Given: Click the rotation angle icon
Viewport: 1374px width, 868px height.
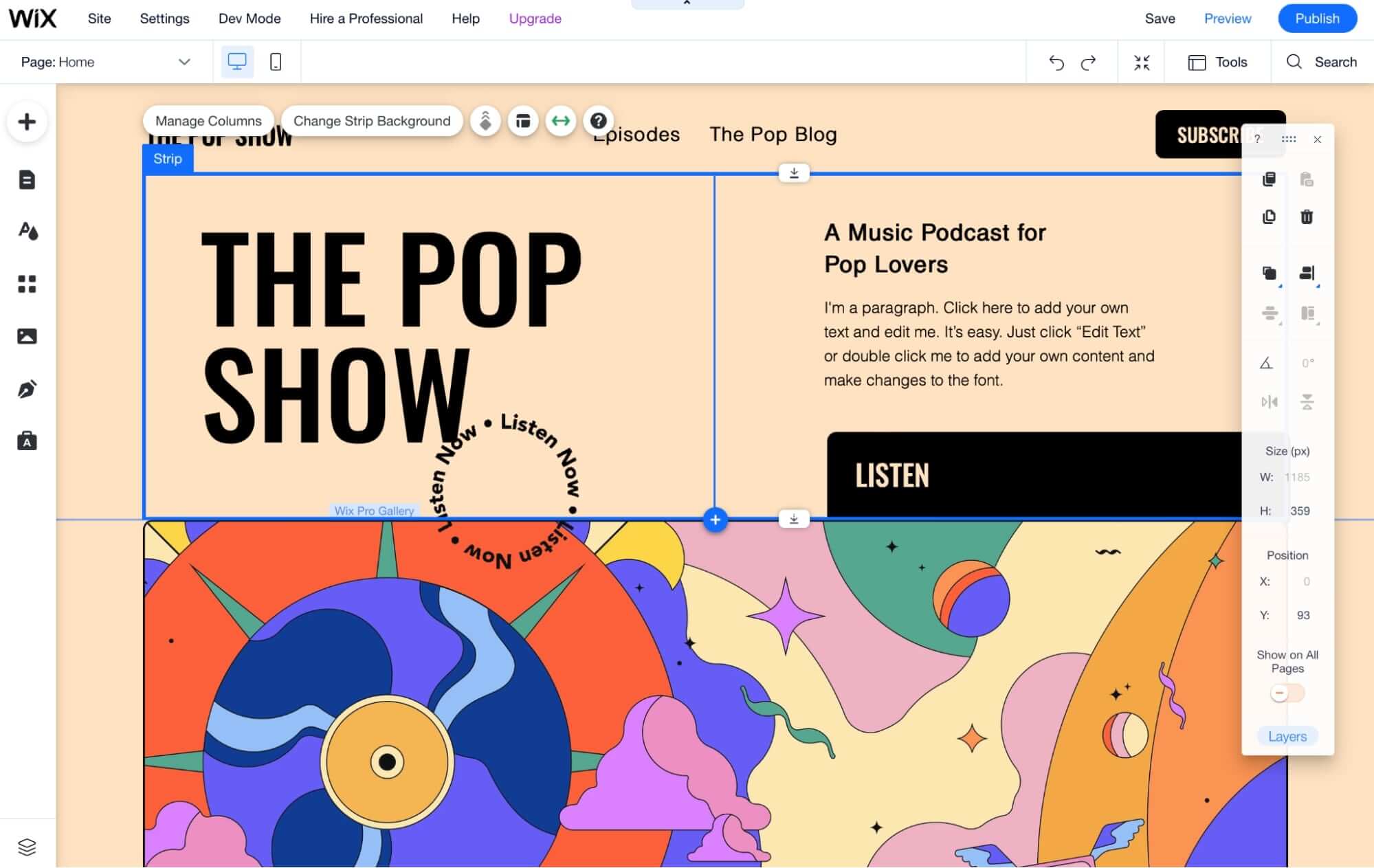Looking at the screenshot, I should point(1267,362).
